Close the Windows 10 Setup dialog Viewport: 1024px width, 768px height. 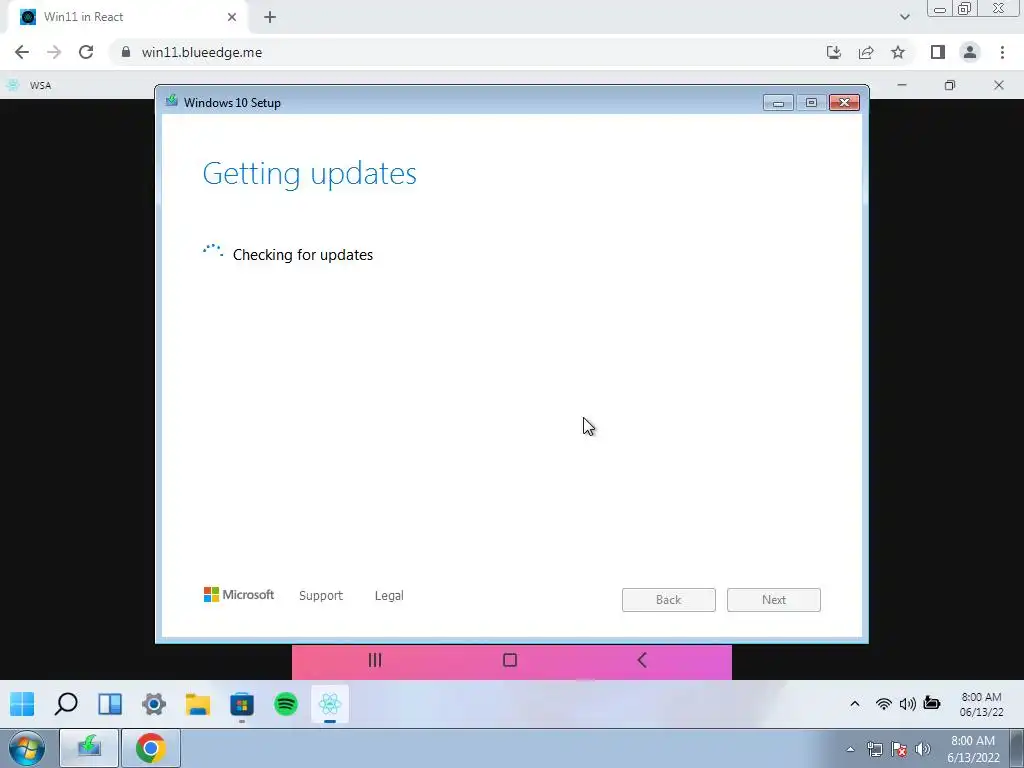coord(844,103)
